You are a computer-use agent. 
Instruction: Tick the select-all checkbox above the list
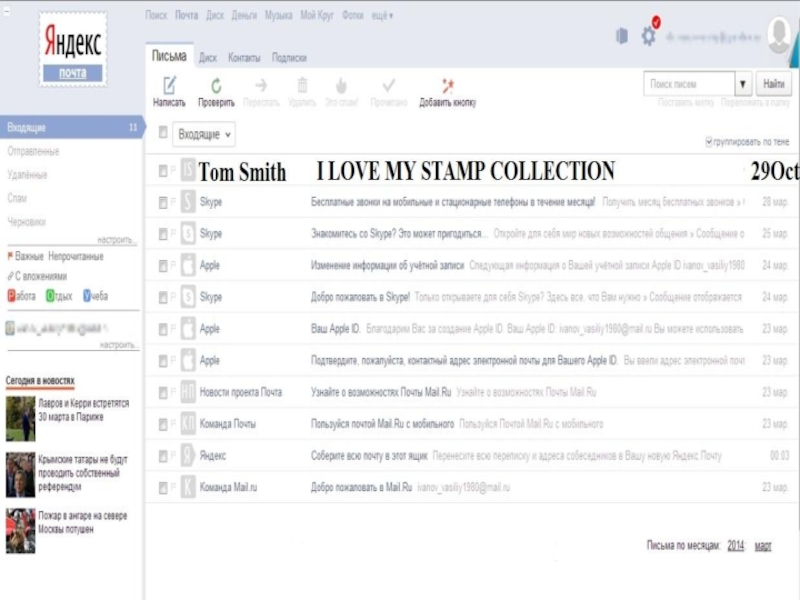[163, 133]
